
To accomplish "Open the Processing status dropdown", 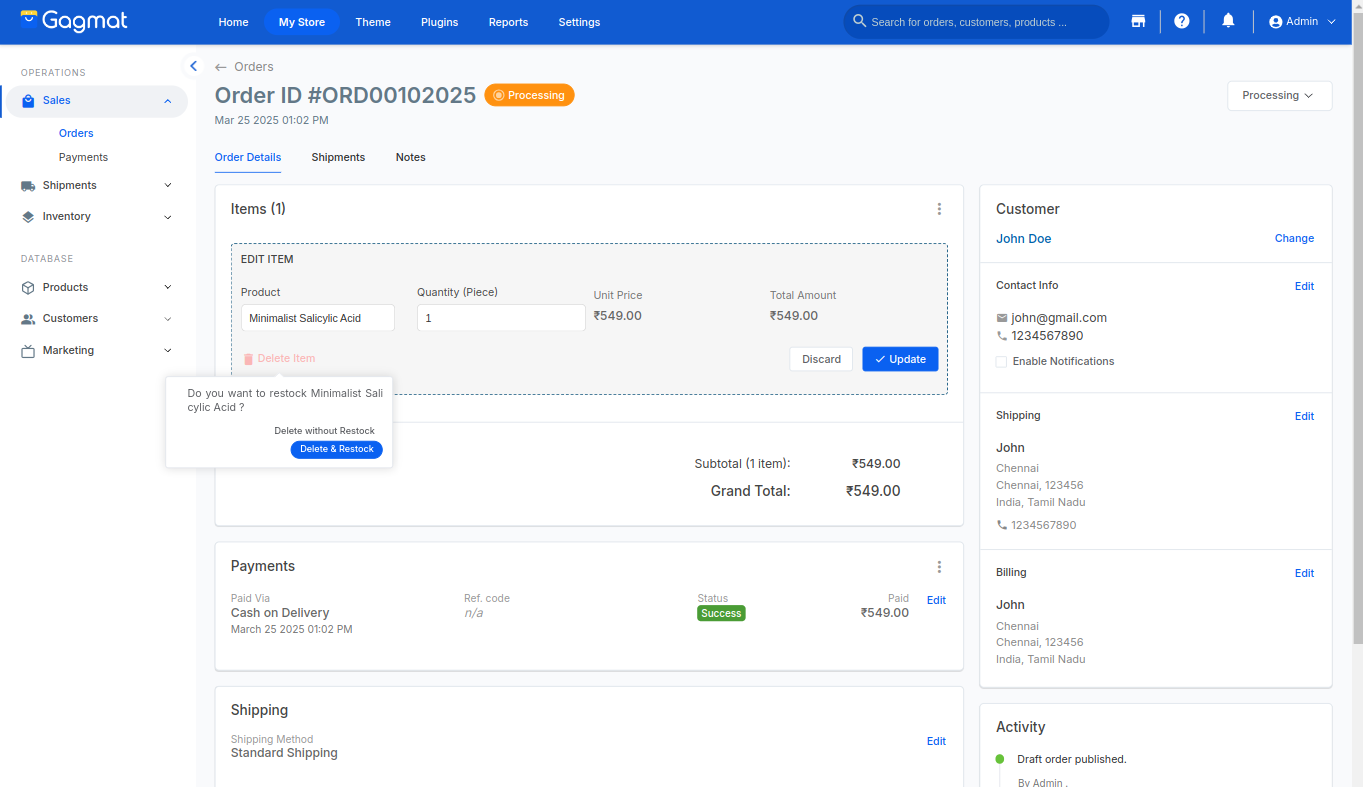I will click(1279, 96).
